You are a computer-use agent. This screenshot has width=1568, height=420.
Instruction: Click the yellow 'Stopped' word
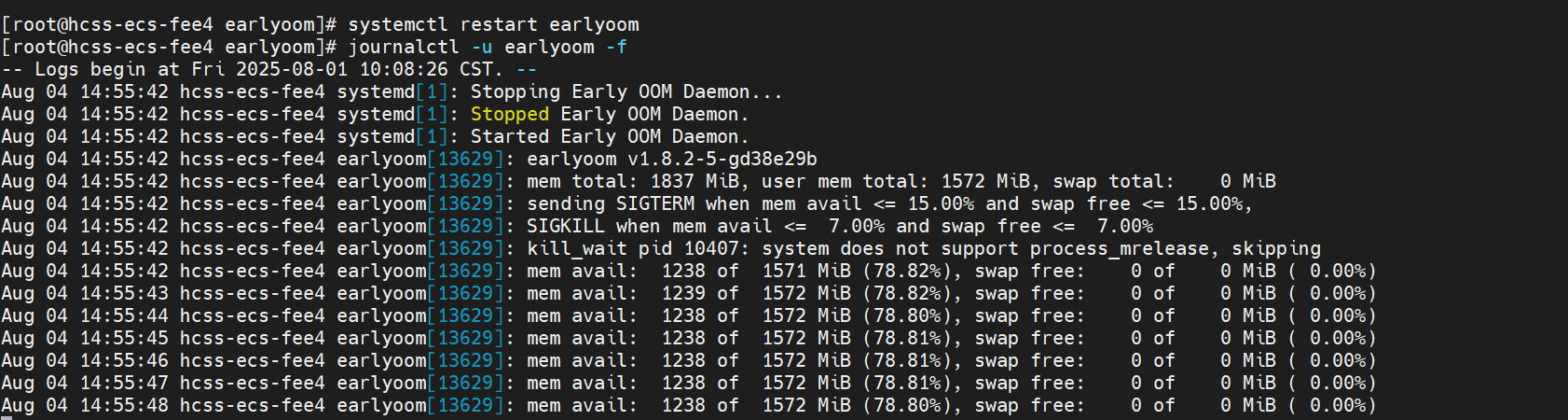point(510,114)
